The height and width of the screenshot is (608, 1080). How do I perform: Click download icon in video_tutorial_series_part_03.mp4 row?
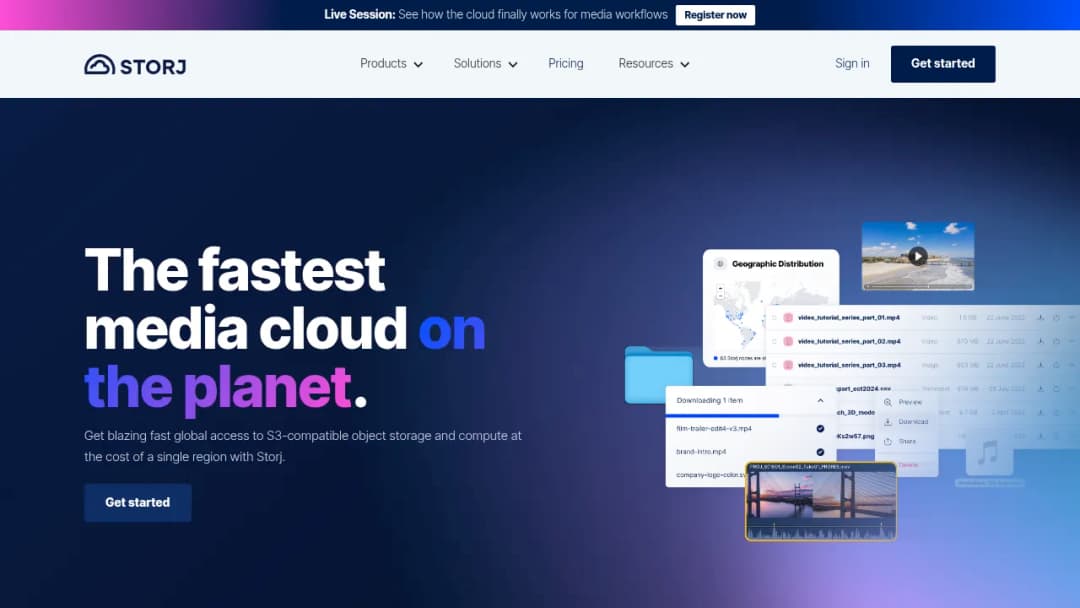1040,365
